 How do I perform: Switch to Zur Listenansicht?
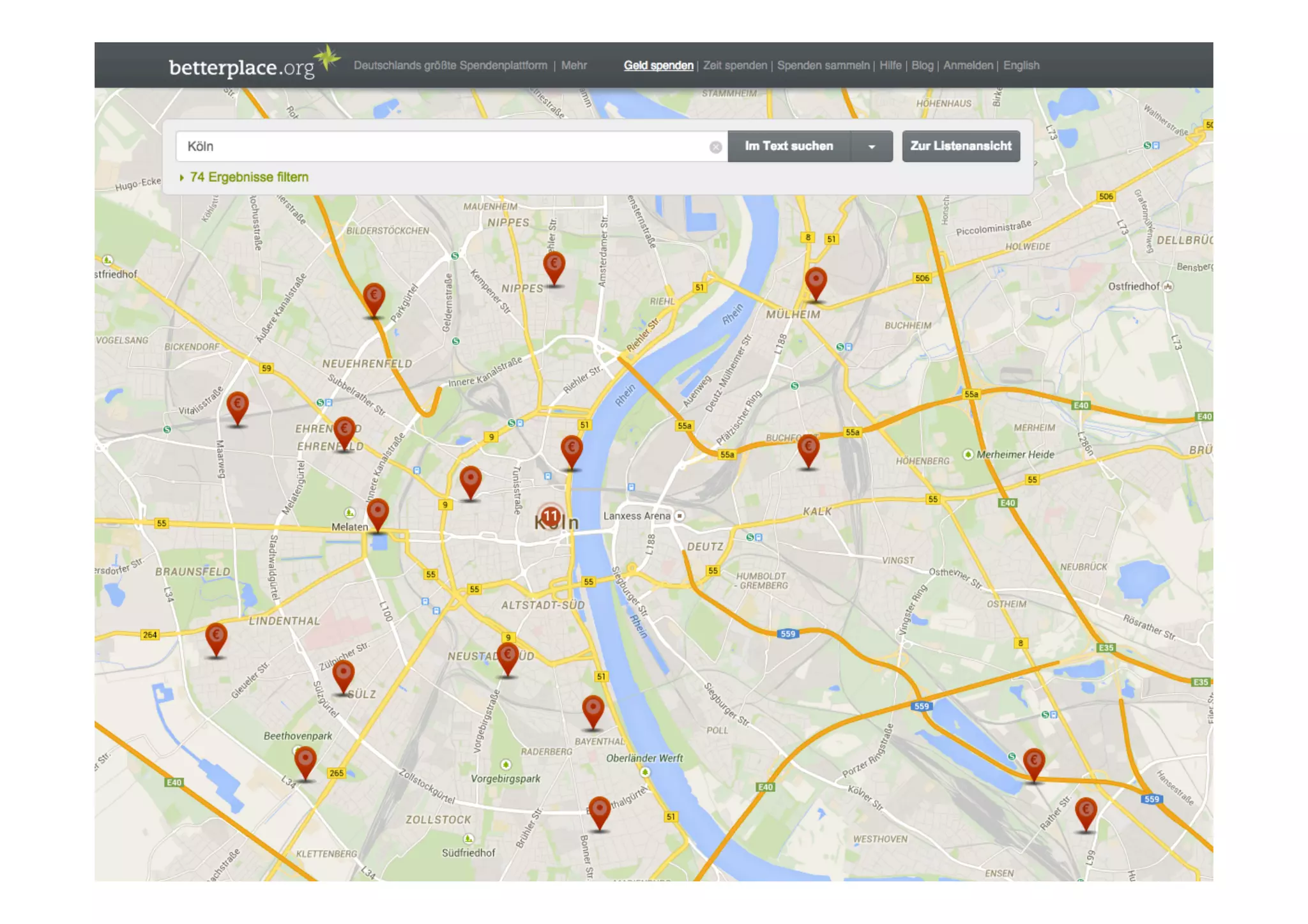coord(961,146)
